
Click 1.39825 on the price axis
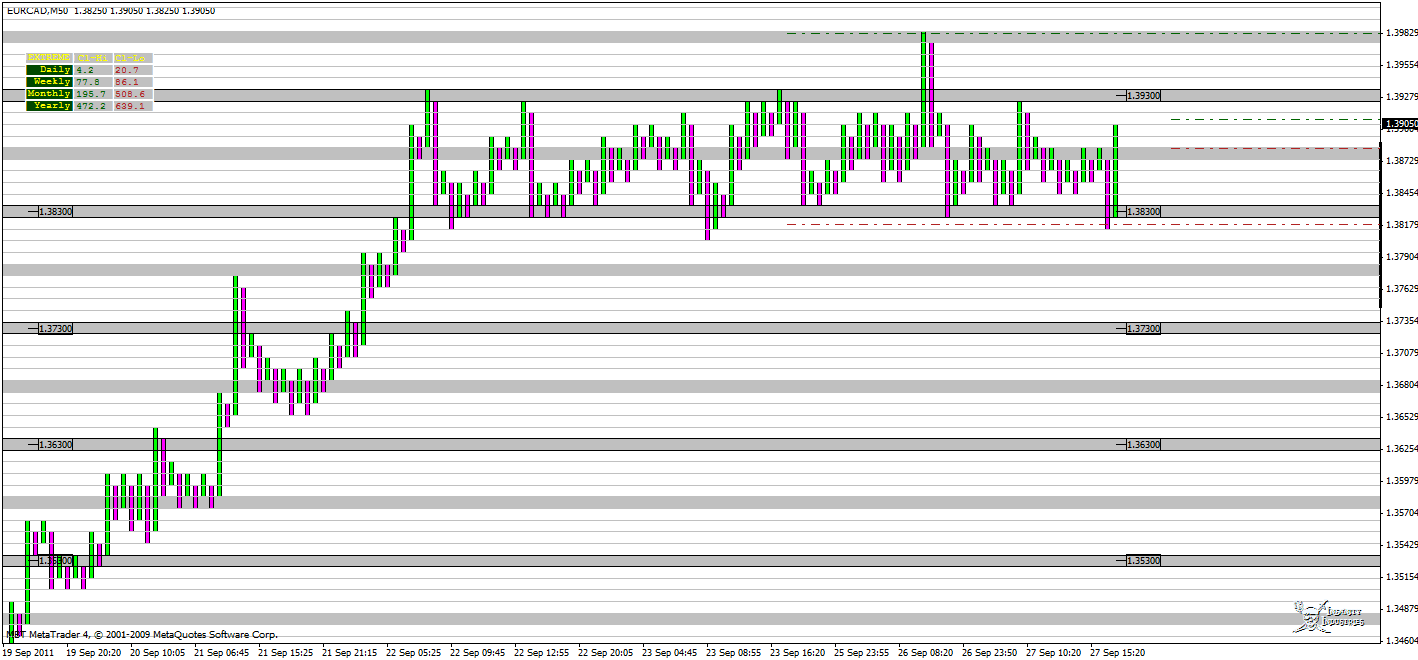click(1401, 33)
